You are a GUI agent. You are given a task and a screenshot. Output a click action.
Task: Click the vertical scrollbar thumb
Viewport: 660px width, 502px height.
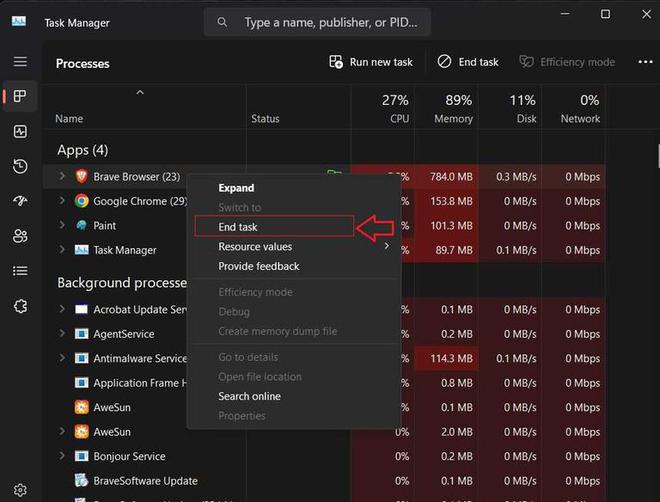click(657, 156)
